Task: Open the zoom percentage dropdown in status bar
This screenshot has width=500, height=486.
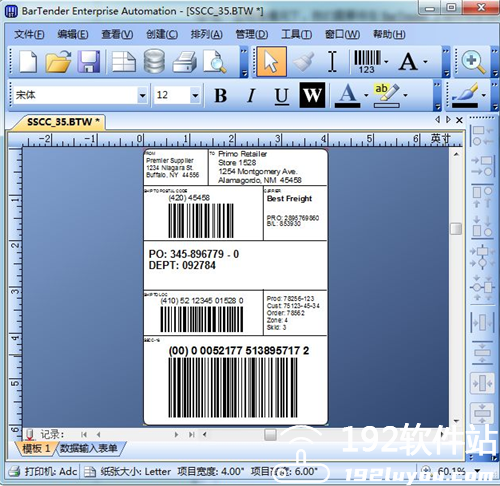Action: pyautogui.click(x=477, y=471)
